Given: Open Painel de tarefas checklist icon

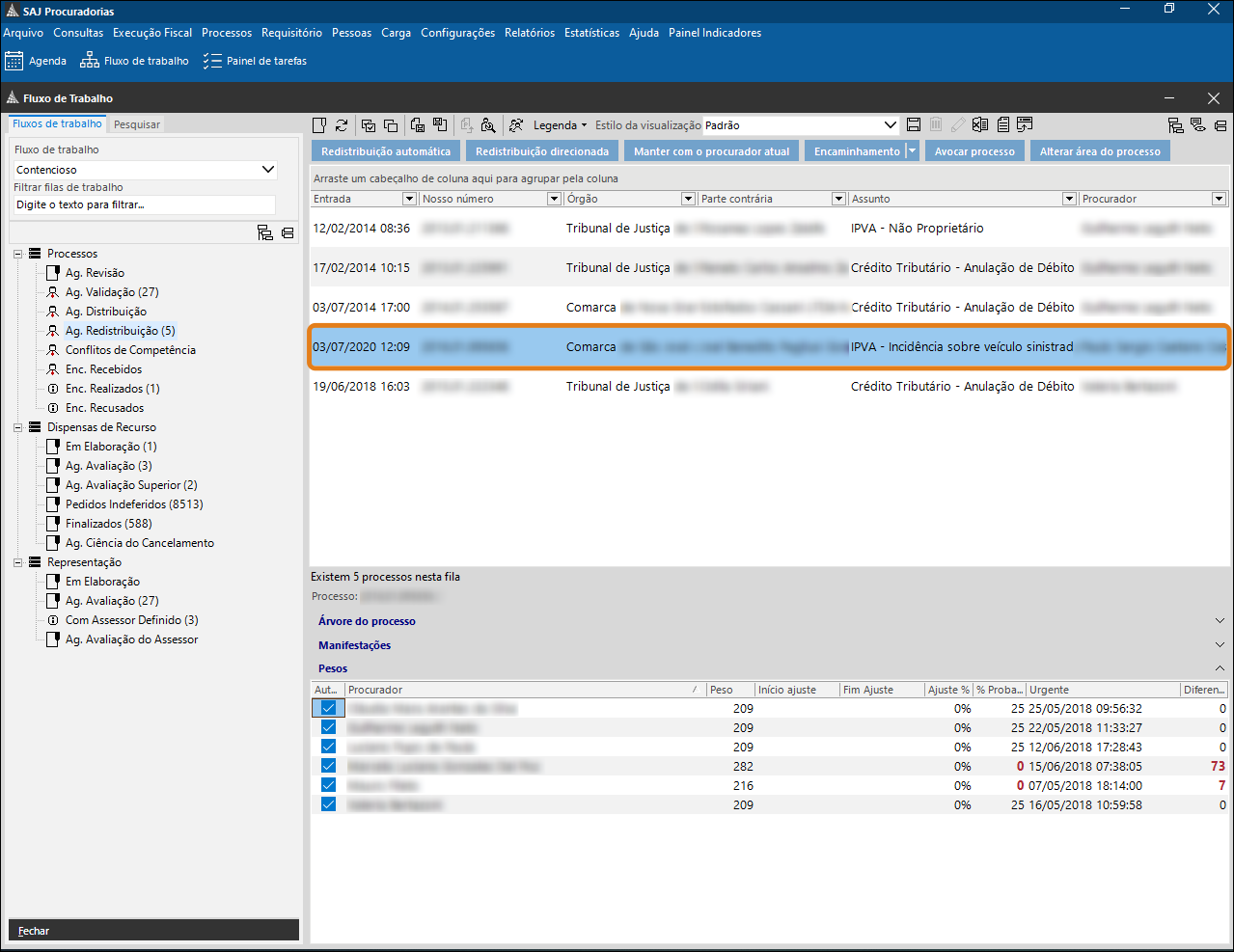Looking at the screenshot, I should 212,61.
